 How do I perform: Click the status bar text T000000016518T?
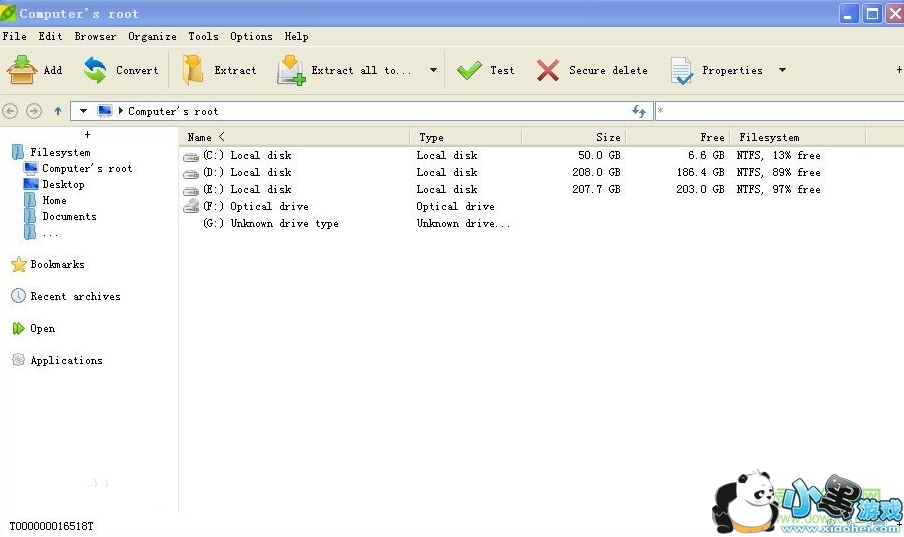[x=51, y=526]
